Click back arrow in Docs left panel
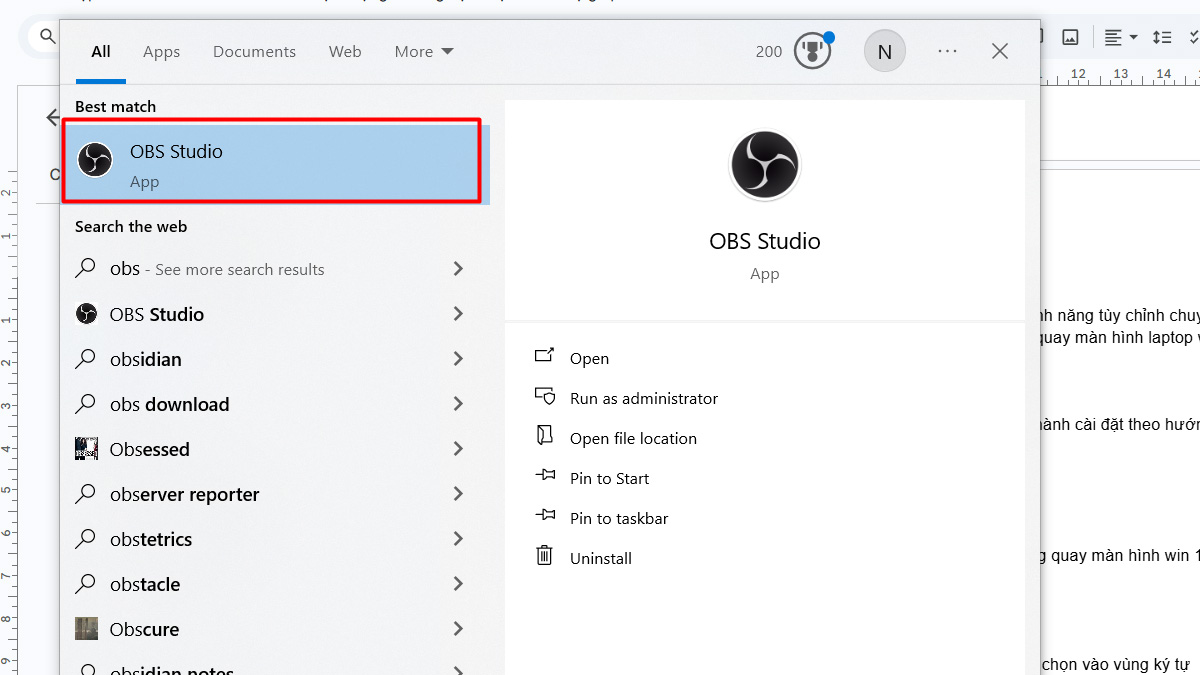The image size is (1200, 675). coord(53,117)
